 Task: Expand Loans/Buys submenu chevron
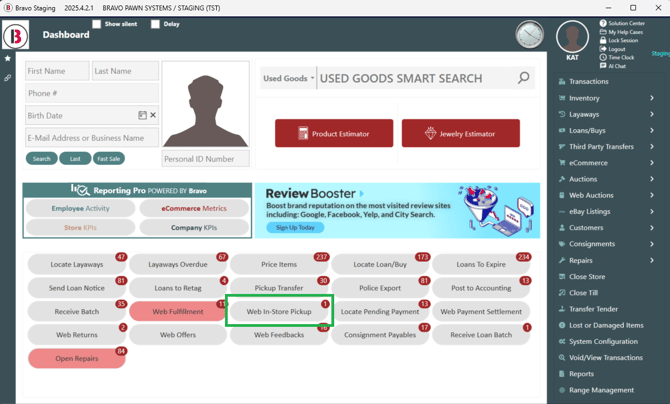[x=652, y=130]
